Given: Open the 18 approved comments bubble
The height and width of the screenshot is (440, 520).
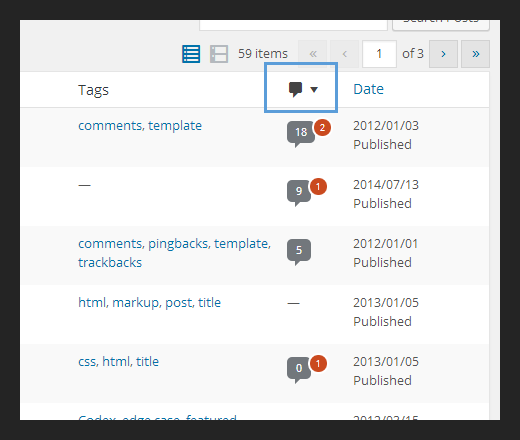Looking at the screenshot, I should coord(301,134).
